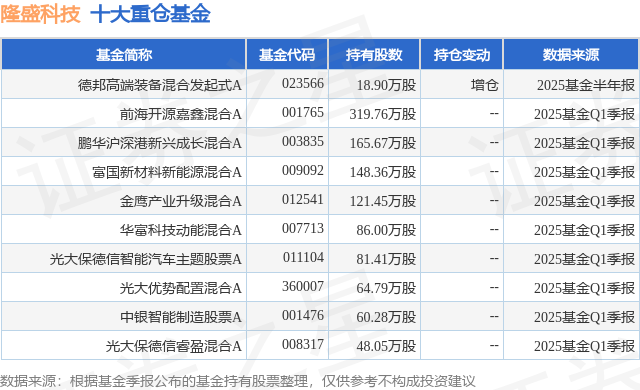Click the 隆盛科技 title text
The width and height of the screenshot is (640, 390).
[40, 14]
